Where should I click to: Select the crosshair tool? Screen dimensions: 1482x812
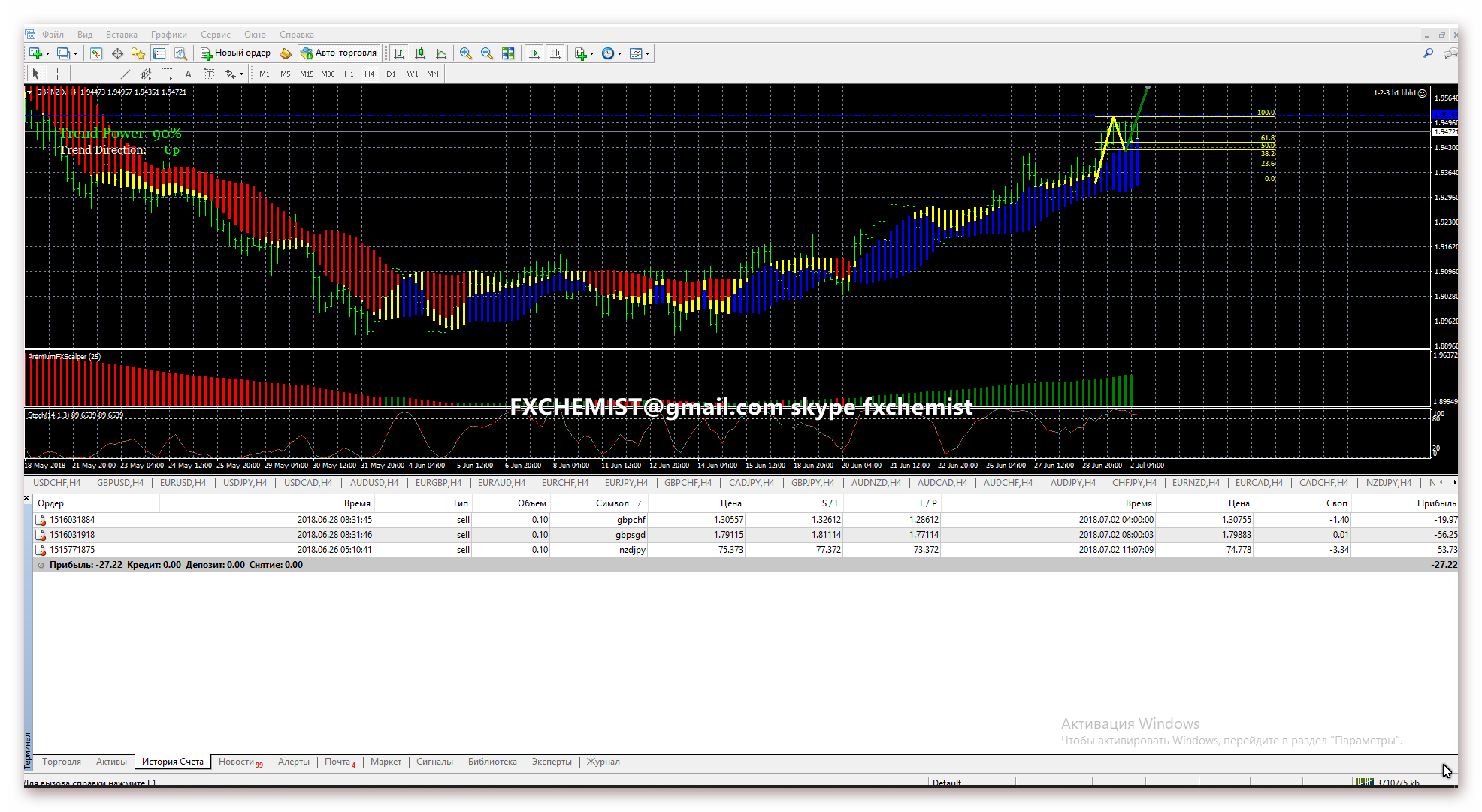point(57,74)
